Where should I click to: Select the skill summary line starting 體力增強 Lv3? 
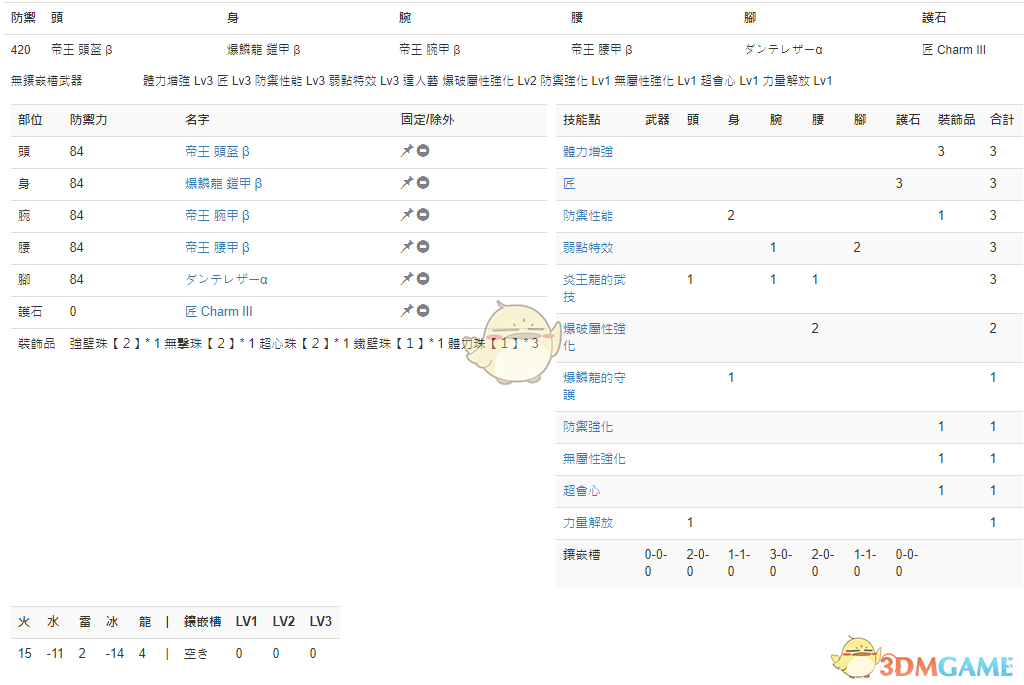[x=488, y=81]
